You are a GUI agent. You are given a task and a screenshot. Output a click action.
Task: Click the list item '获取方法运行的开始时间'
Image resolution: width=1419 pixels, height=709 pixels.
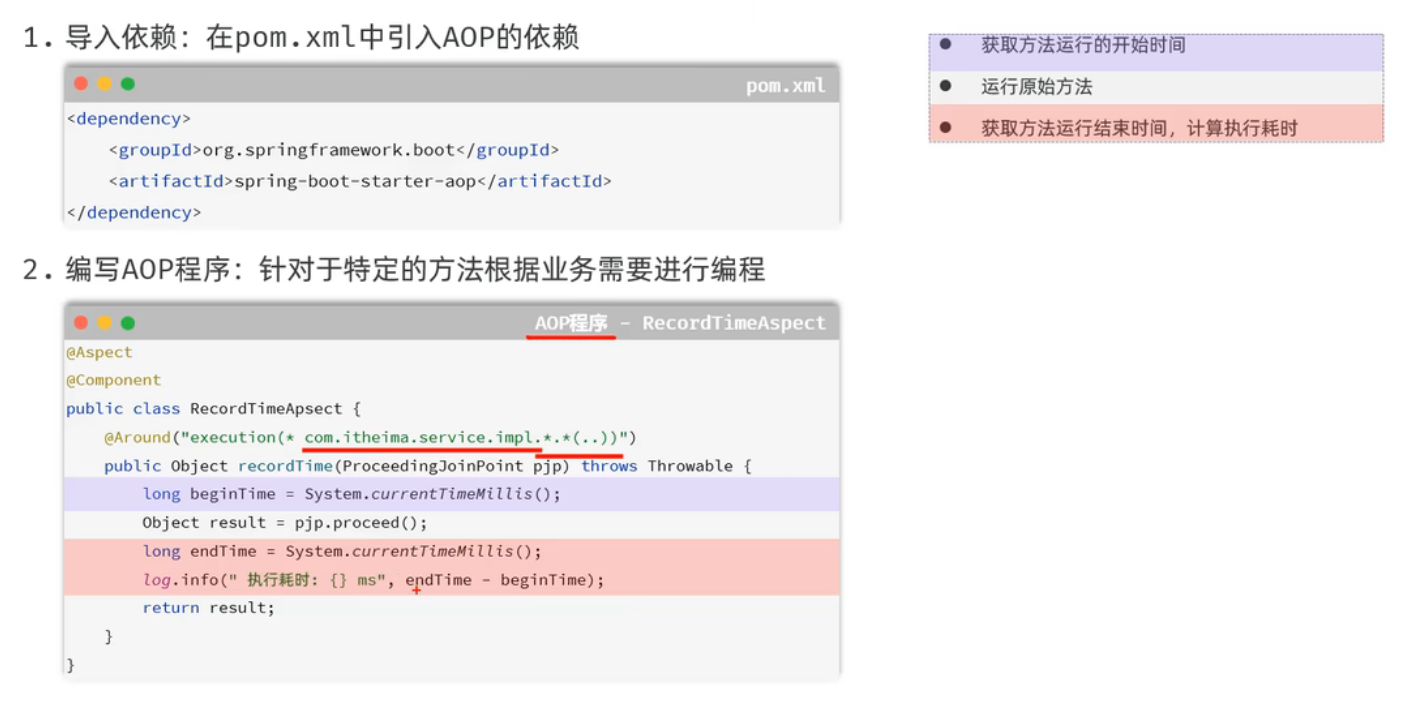[x=1083, y=45]
